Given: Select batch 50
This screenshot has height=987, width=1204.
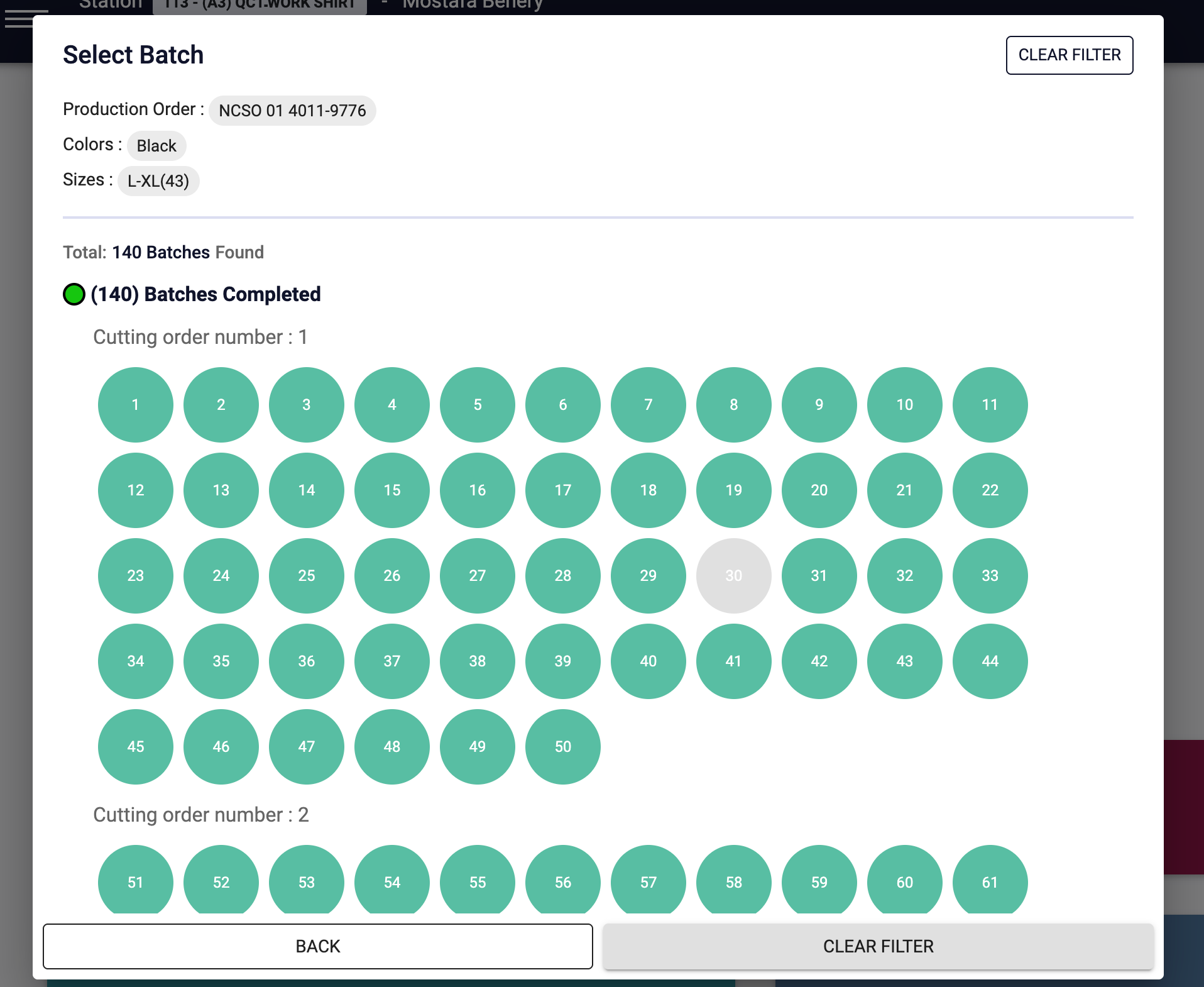Looking at the screenshot, I should pyautogui.click(x=563, y=747).
